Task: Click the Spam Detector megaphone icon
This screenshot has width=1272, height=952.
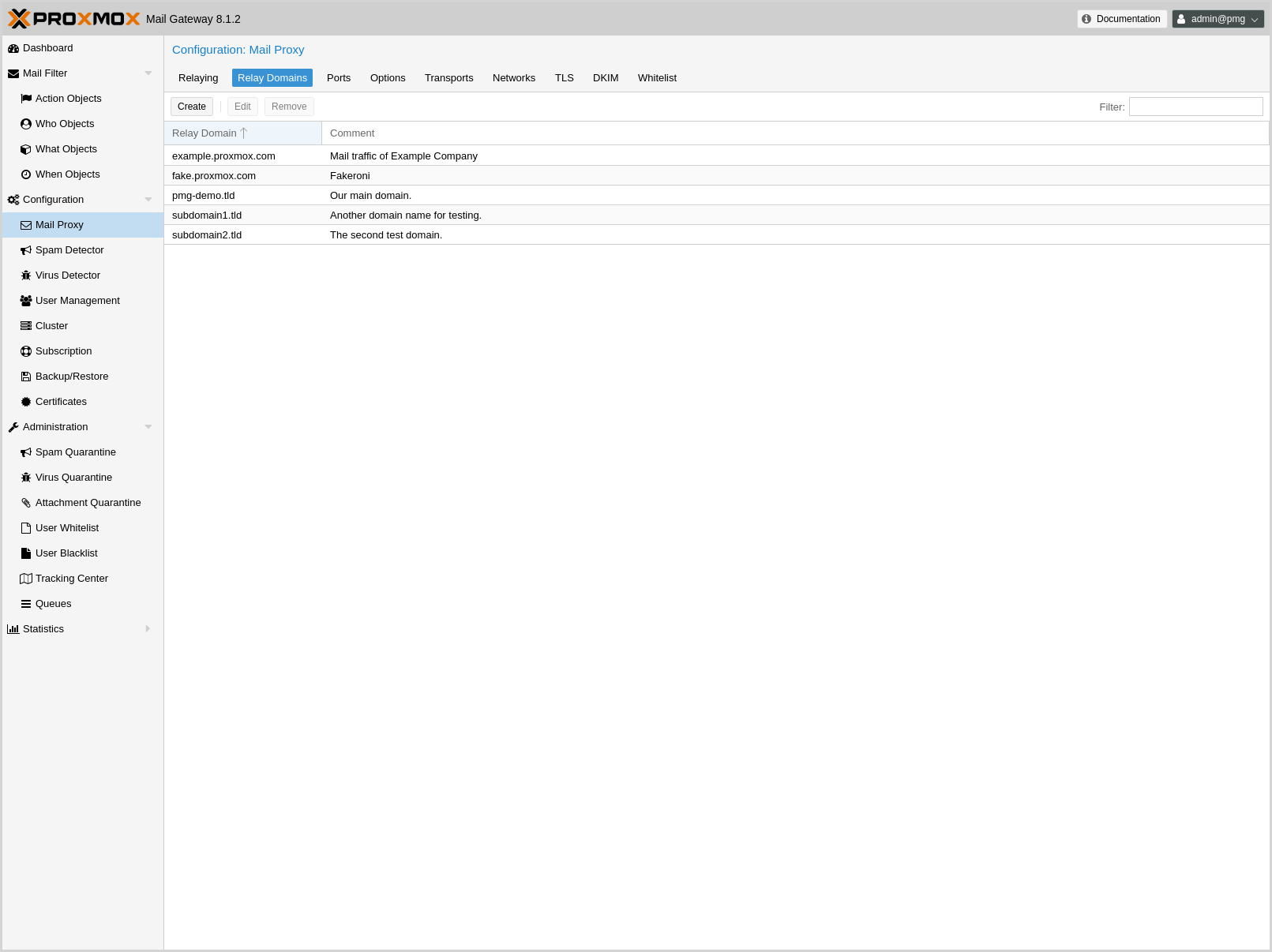Action: point(26,250)
